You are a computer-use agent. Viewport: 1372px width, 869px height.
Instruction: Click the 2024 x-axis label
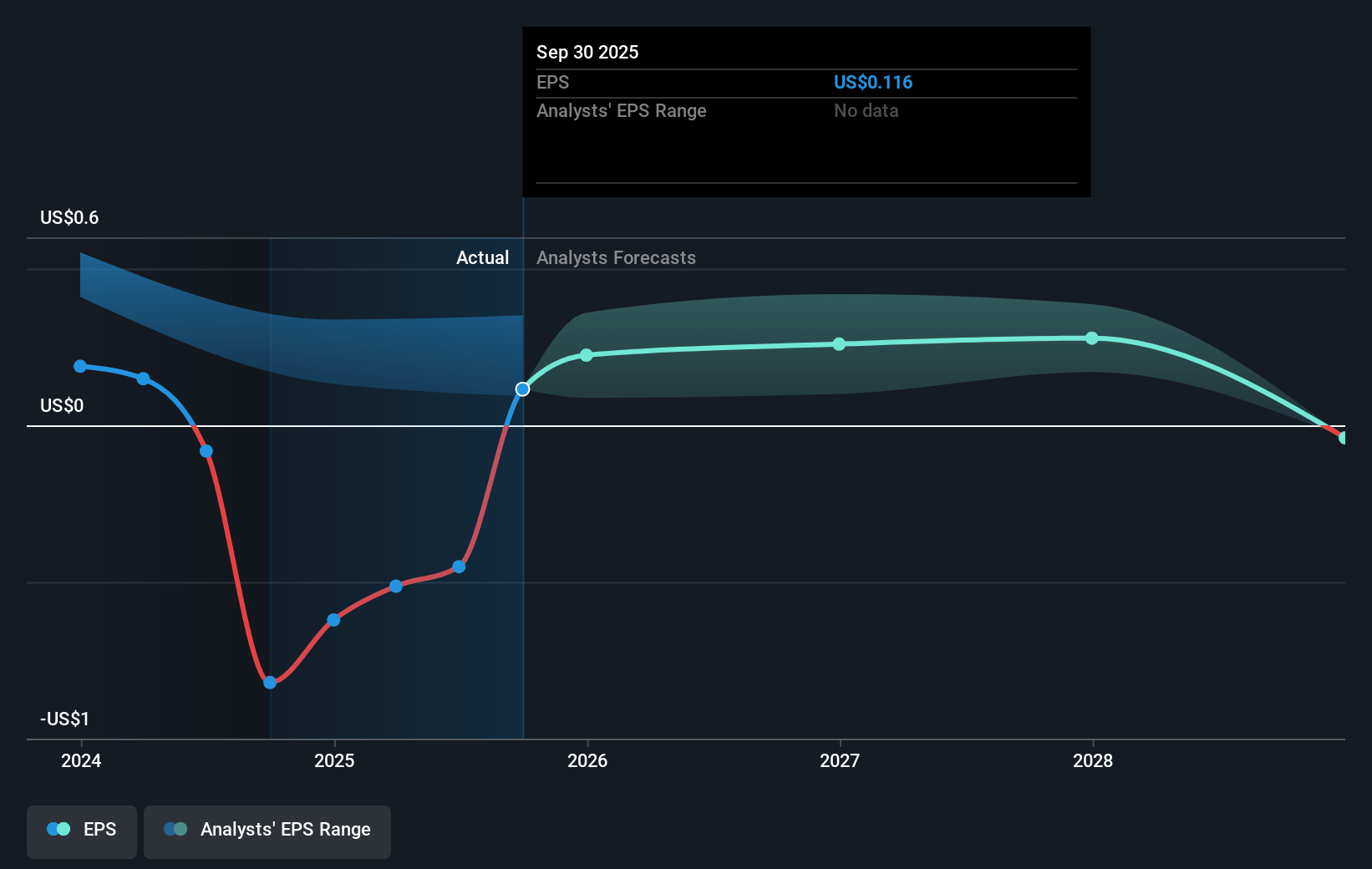(81, 760)
